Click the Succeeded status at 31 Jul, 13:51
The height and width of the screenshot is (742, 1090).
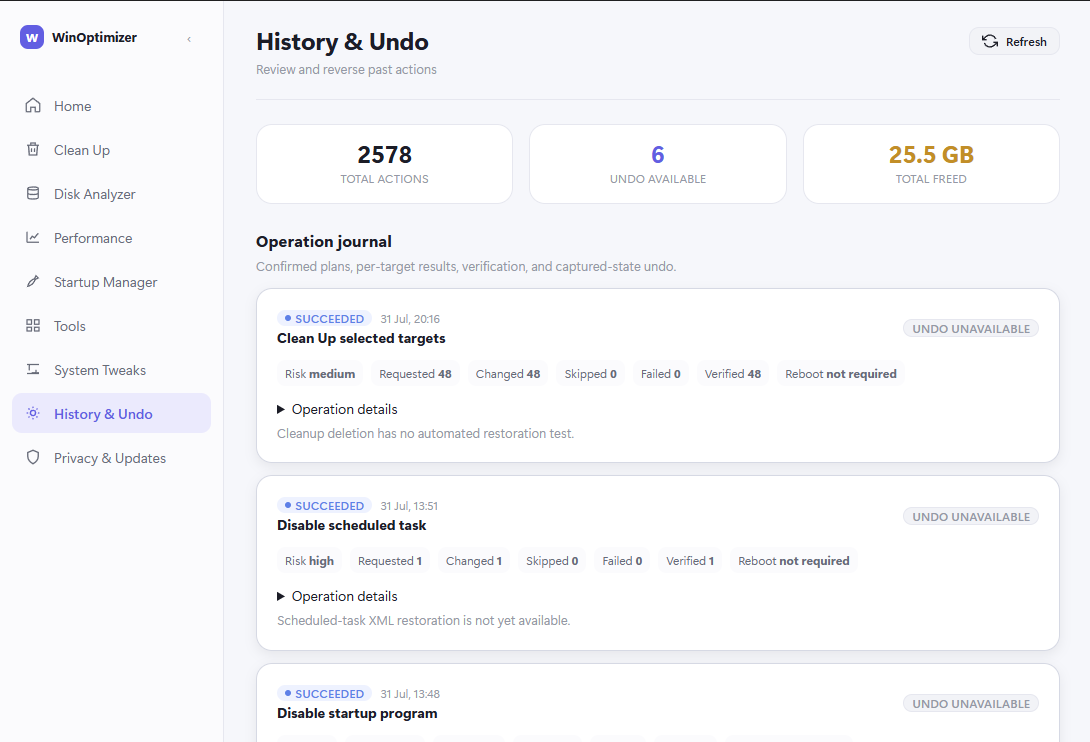click(x=324, y=506)
